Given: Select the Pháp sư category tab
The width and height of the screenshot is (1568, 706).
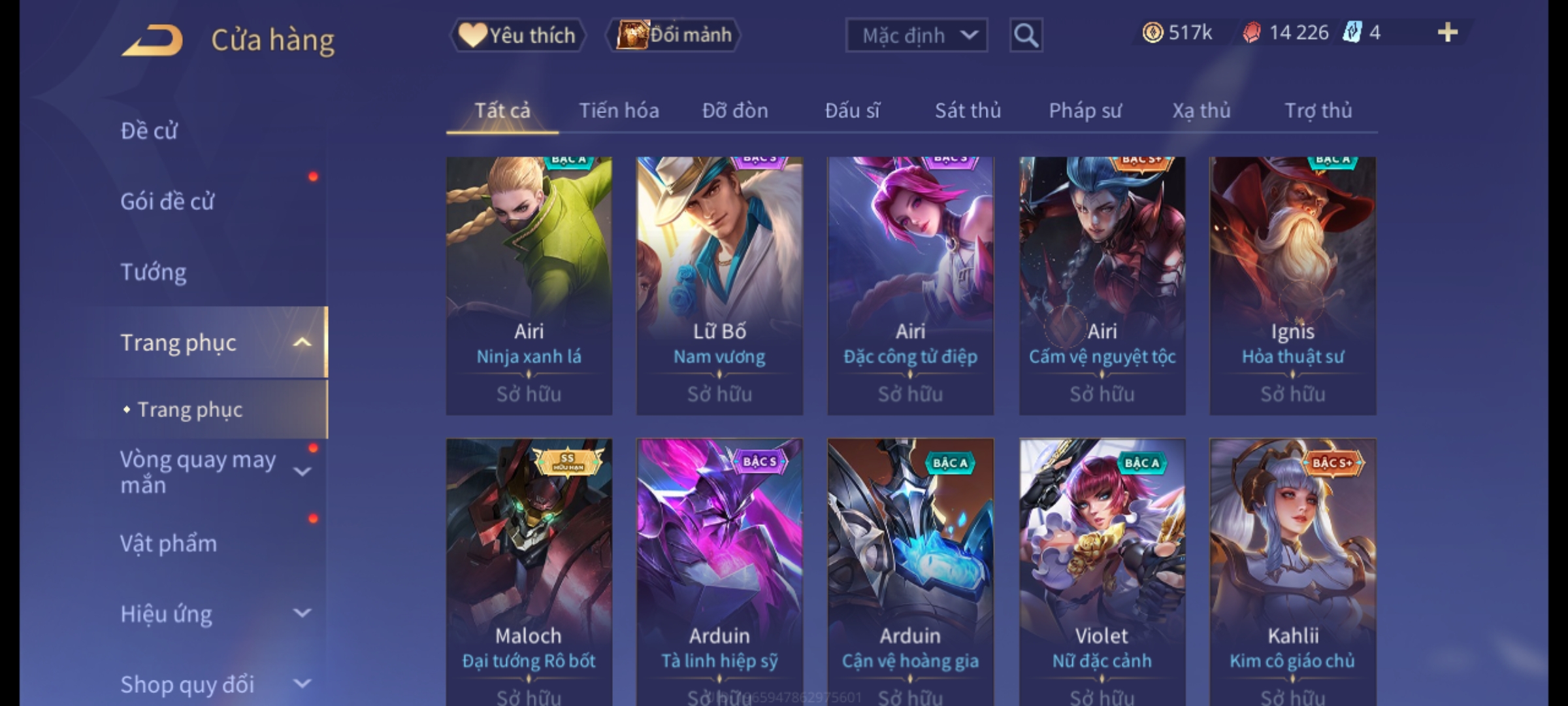Looking at the screenshot, I should tap(1085, 110).
